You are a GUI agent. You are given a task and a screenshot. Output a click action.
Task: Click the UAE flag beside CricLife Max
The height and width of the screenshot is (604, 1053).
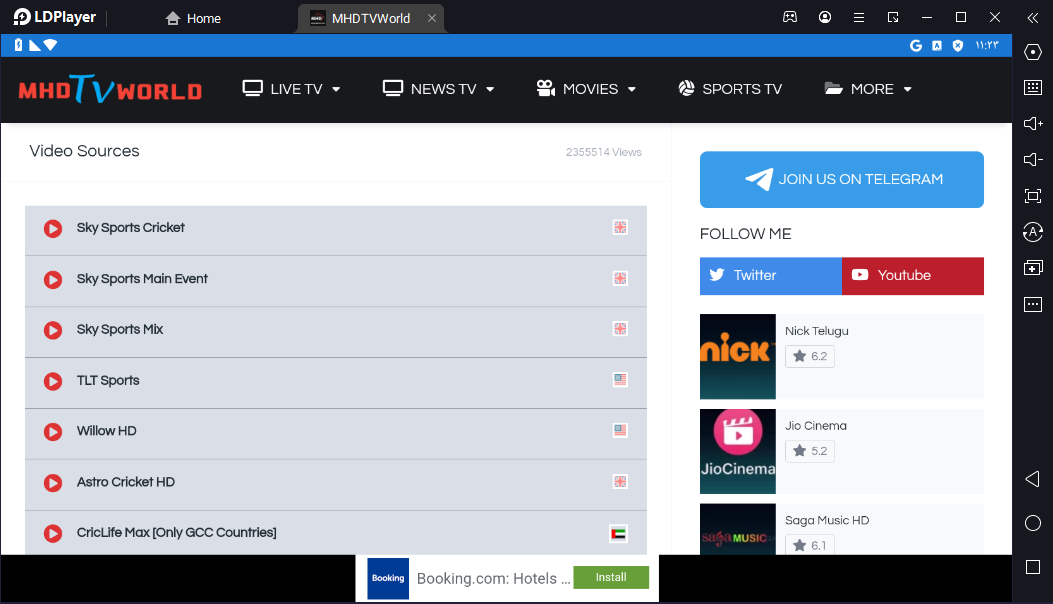pos(619,533)
